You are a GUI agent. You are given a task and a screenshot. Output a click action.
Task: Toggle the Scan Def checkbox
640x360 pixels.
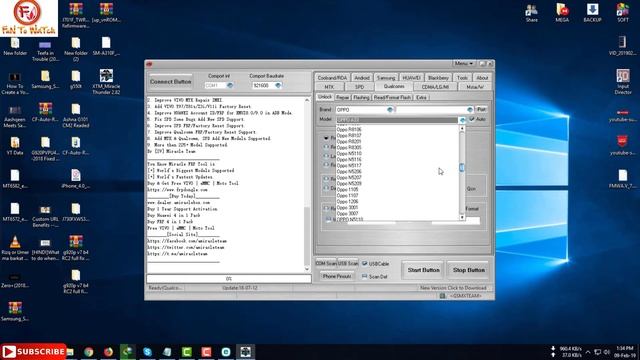pos(364,276)
